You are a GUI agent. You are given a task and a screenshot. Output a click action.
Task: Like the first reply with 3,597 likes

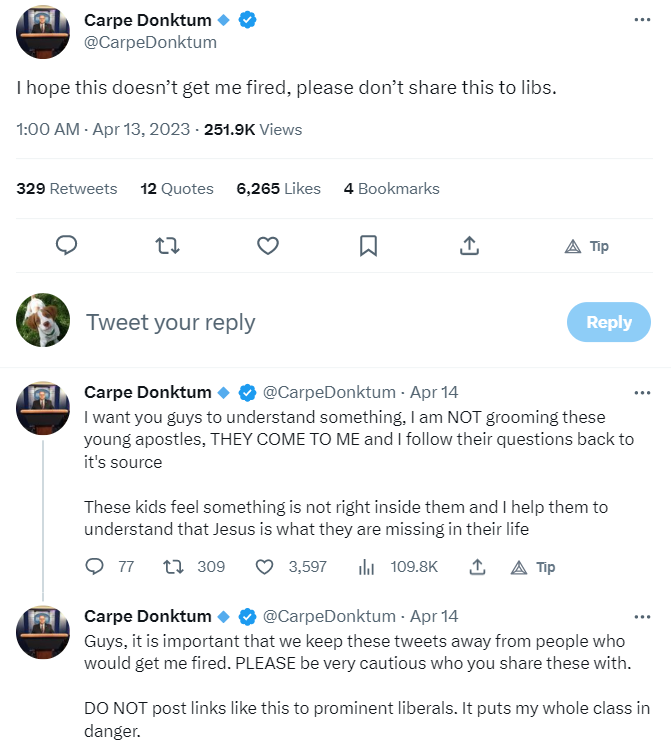[265, 567]
